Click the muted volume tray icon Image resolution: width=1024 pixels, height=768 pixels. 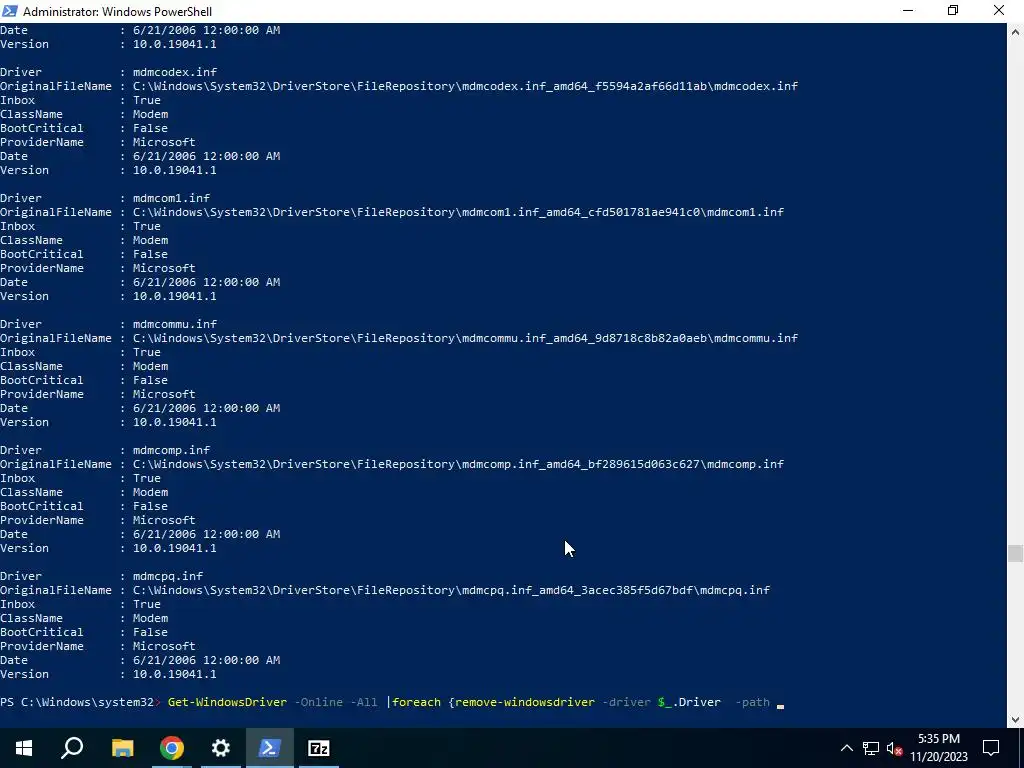[x=895, y=748]
